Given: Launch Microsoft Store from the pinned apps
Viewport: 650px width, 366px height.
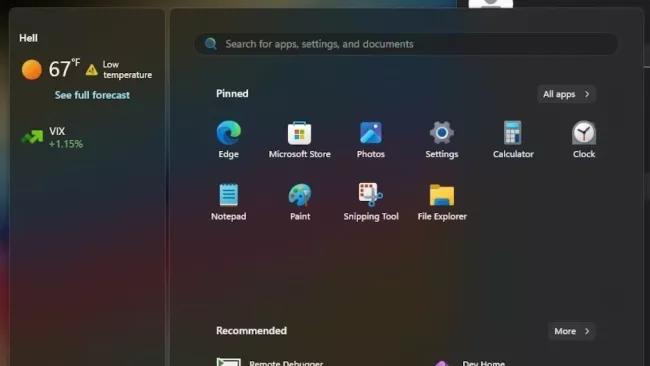Looking at the screenshot, I should 299,139.
